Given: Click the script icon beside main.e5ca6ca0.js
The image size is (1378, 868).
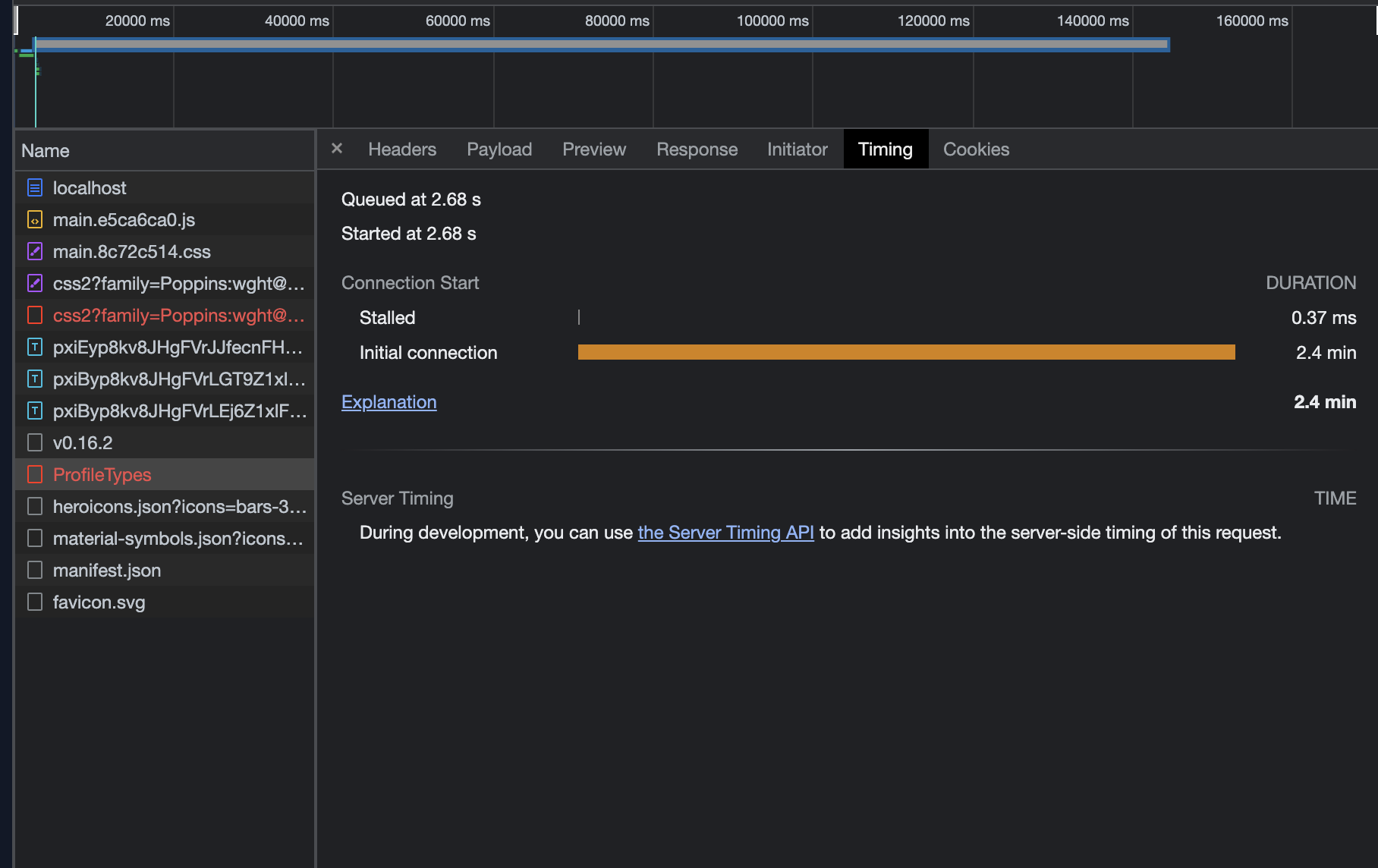Looking at the screenshot, I should (x=34, y=219).
